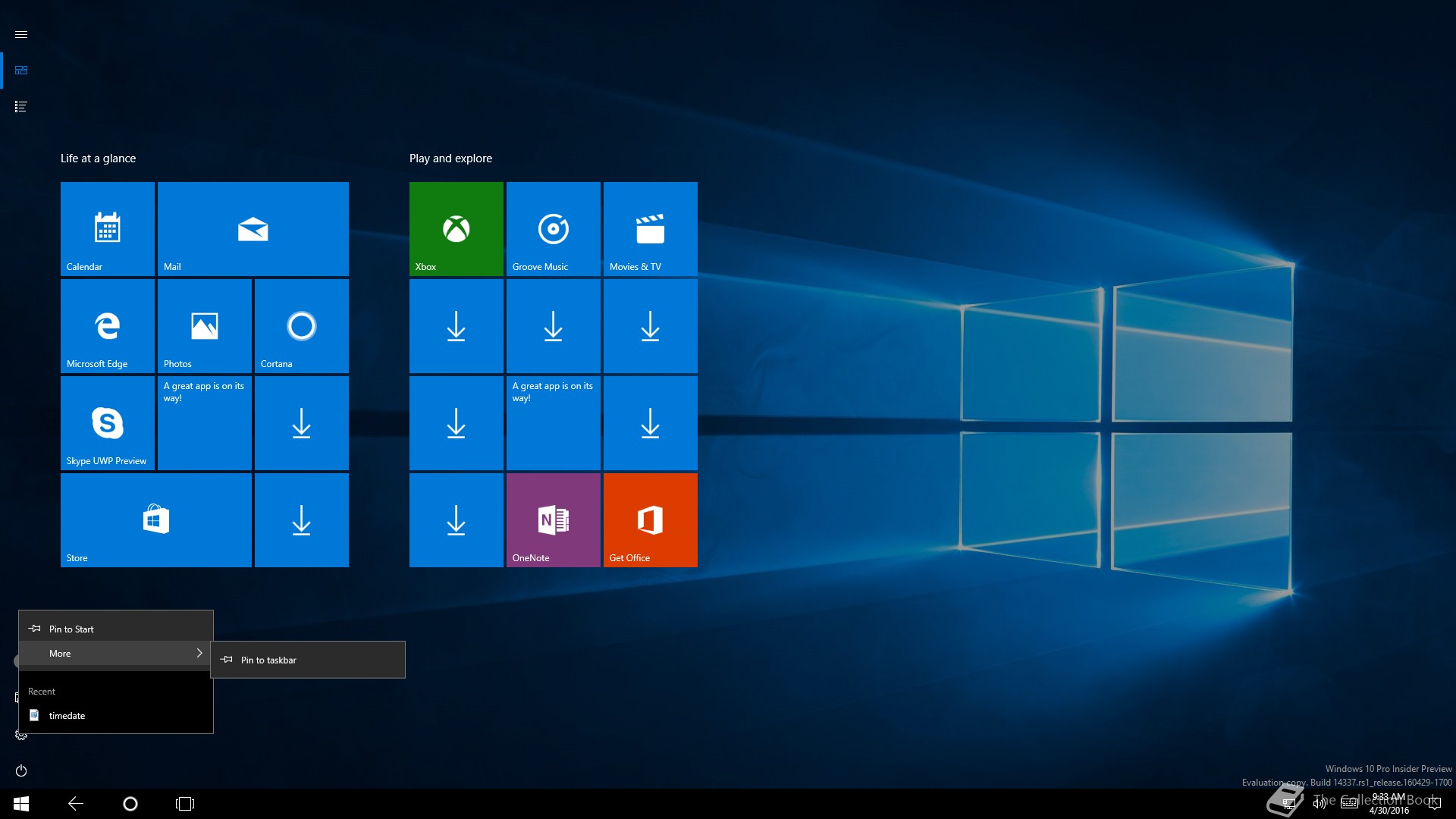The image size is (1456, 819).
Task: Click the Get Office tile
Action: tap(651, 520)
